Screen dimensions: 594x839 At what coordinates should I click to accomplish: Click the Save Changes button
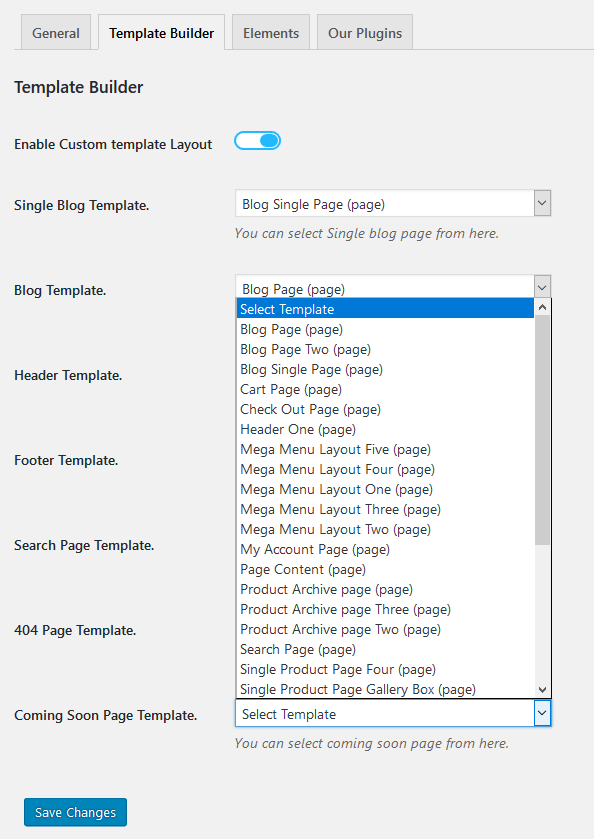click(x=75, y=812)
